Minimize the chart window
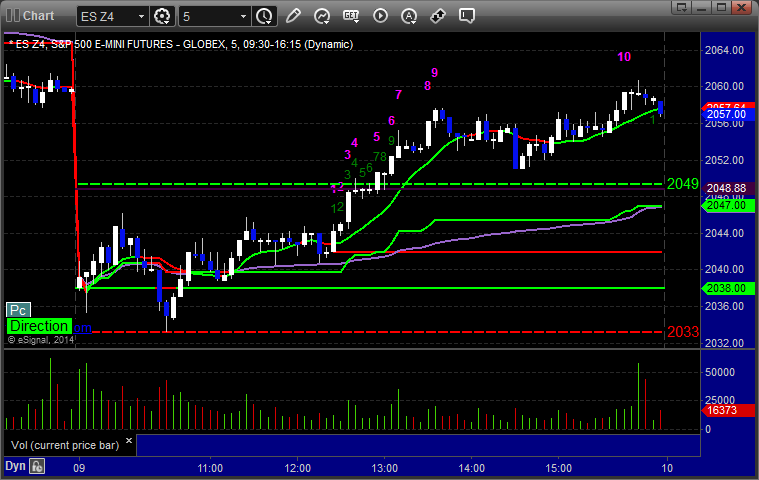Screen dimensions: 759x480 click(702, 7)
